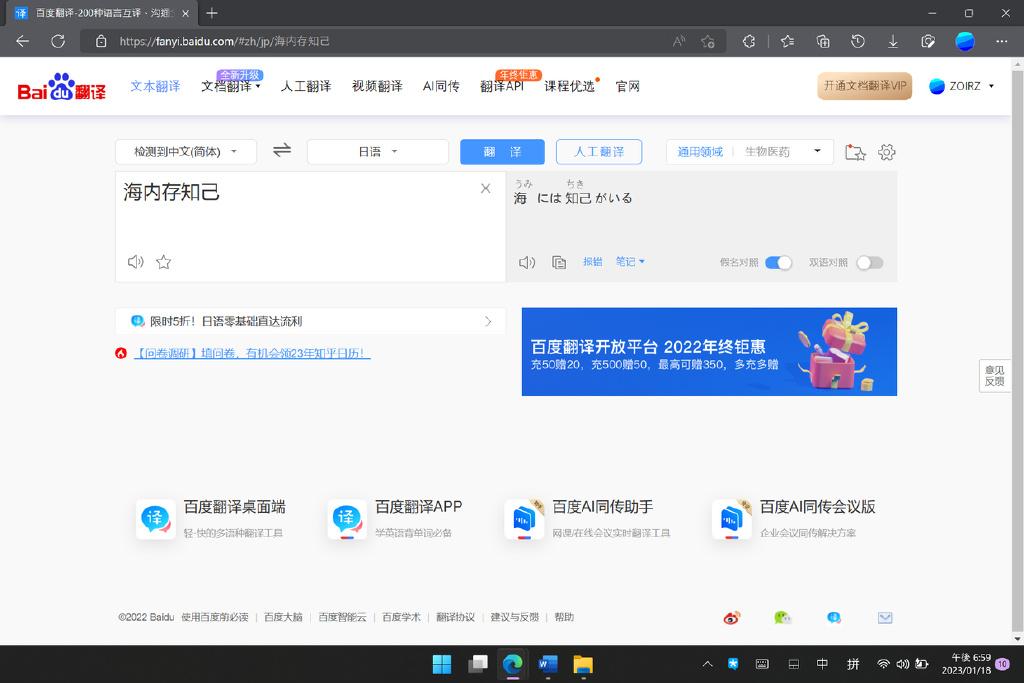1024x683 pixels.
Task: Play source text audio speaker icon
Action: [x=135, y=262]
